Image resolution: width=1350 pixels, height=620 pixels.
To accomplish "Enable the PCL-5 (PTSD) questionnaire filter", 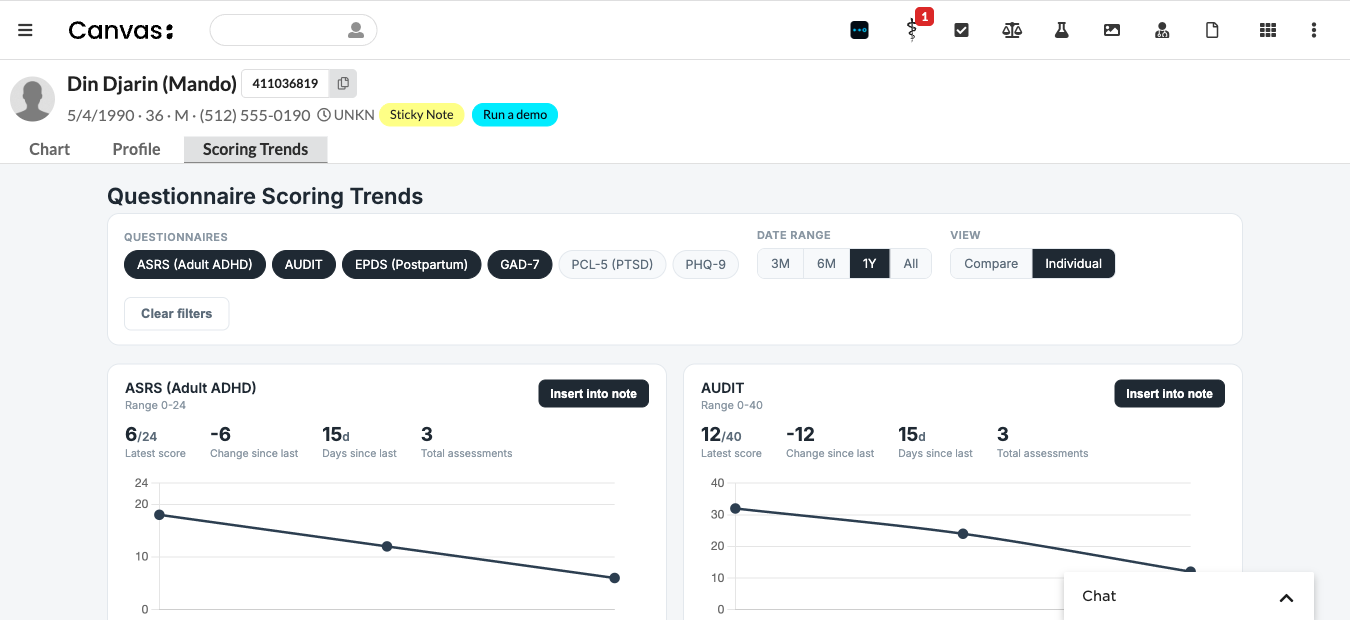I will click(x=612, y=264).
